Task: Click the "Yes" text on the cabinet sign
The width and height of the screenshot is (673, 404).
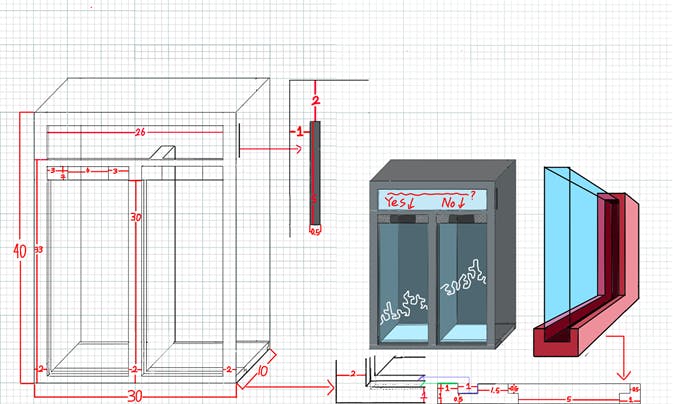Action: 394,201
